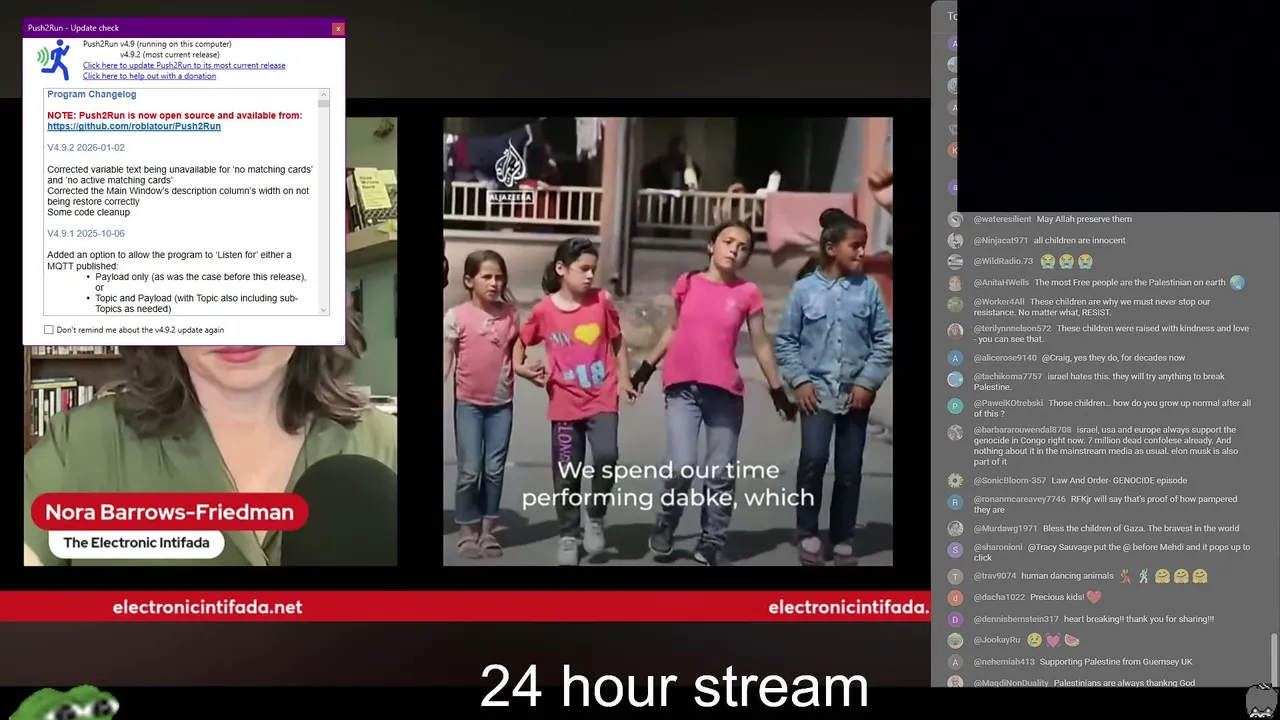Click the V4.9.1 2025-10-06 changelog heading
This screenshot has width=1280, height=720.
(86, 234)
